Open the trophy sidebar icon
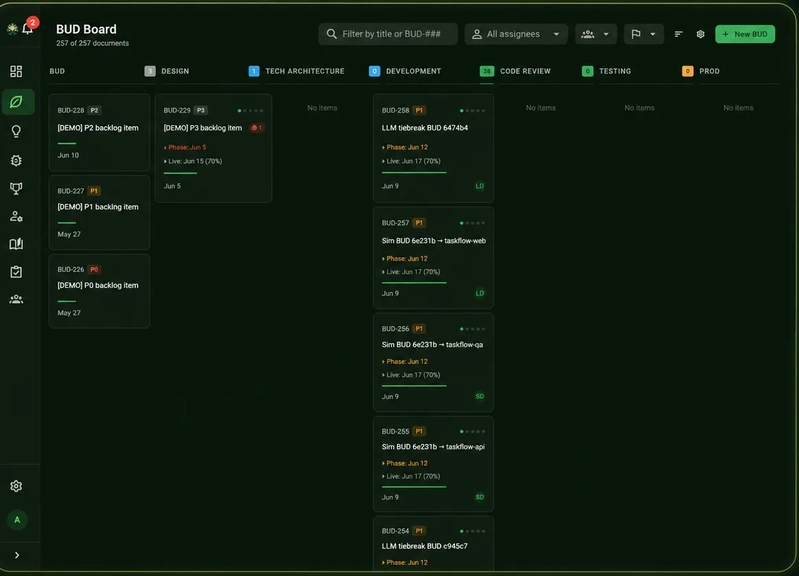Image resolution: width=799 pixels, height=576 pixels. pos(16,189)
